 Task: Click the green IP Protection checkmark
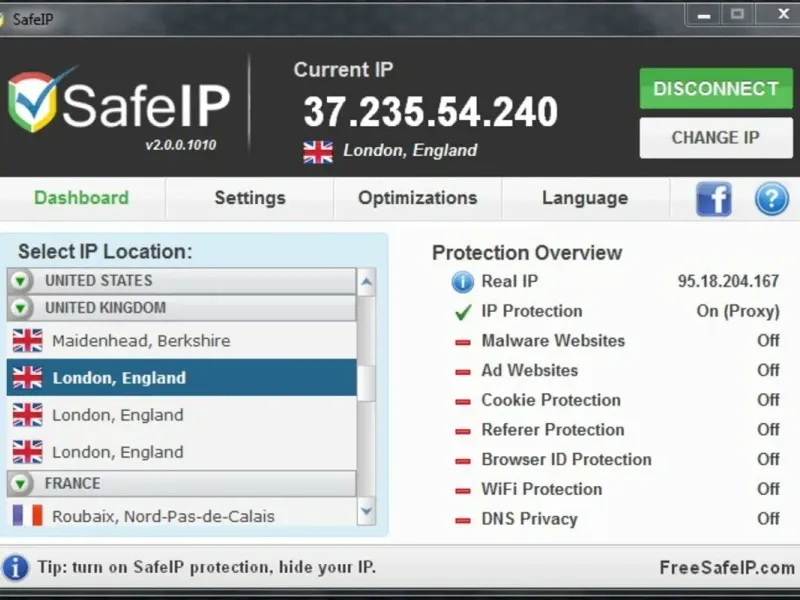pyautogui.click(x=463, y=312)
